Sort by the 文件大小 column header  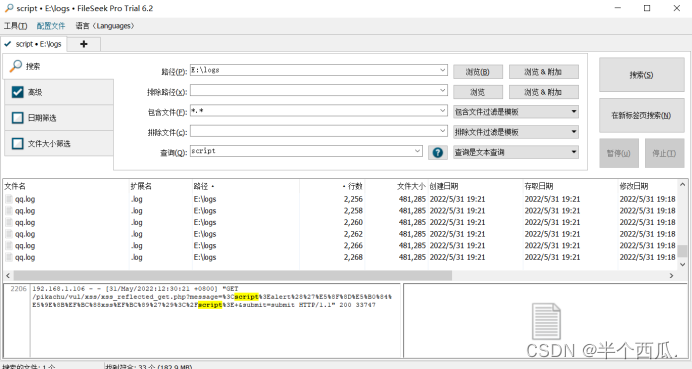point(396,186)
